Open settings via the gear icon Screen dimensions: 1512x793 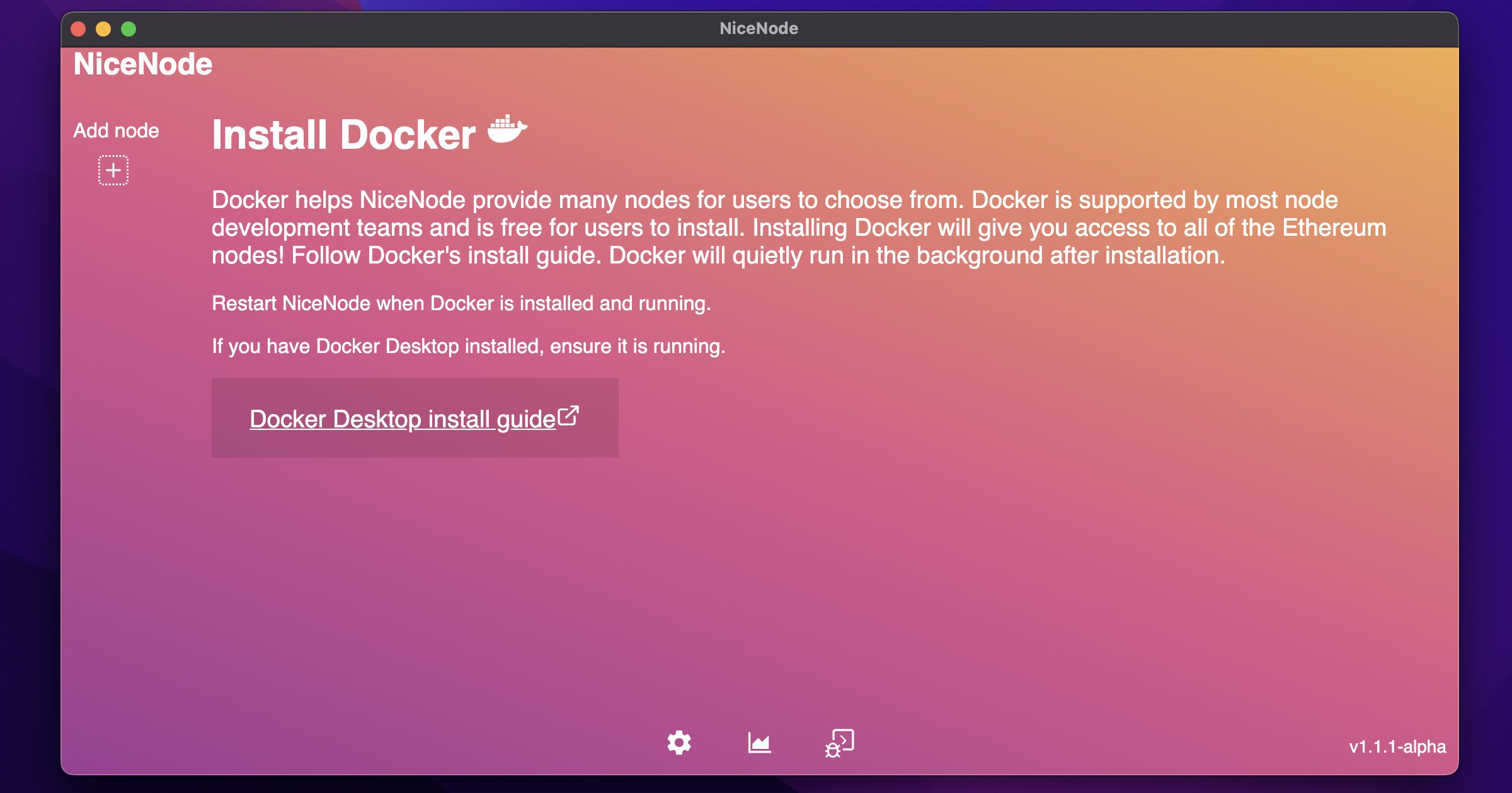click(679, 744)
